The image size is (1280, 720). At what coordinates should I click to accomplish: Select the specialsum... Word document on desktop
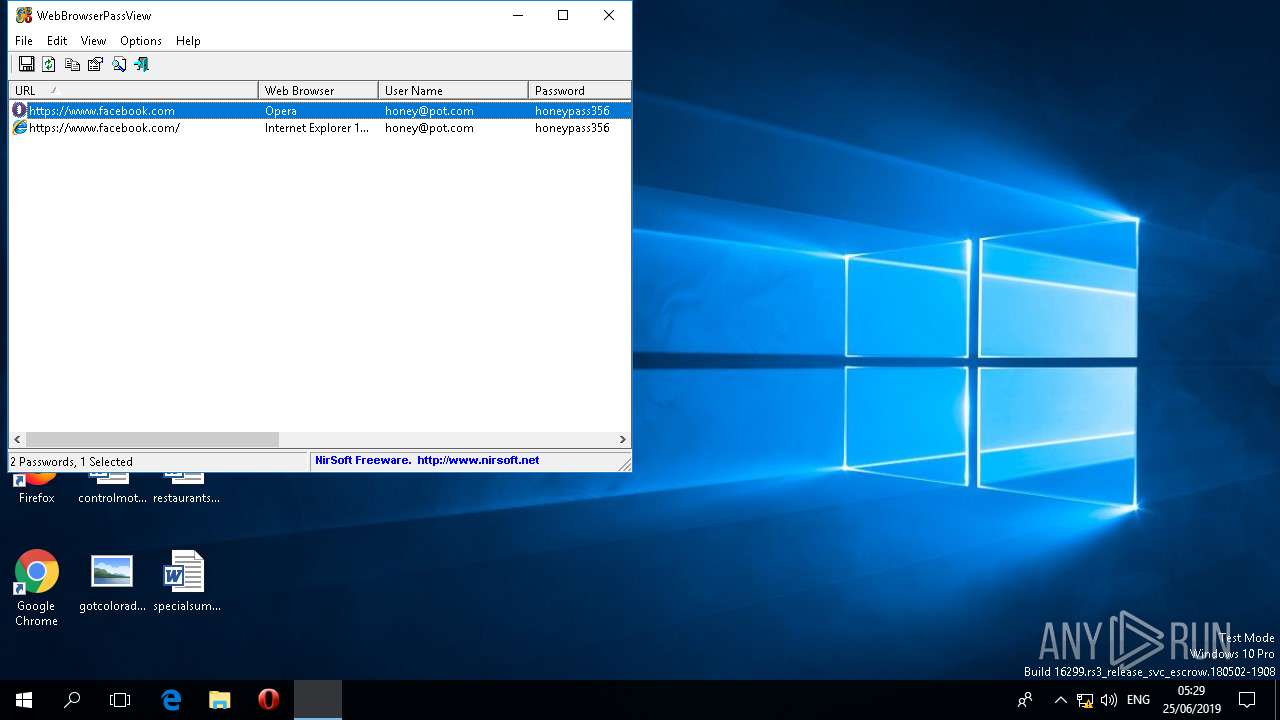coord(186,581)
